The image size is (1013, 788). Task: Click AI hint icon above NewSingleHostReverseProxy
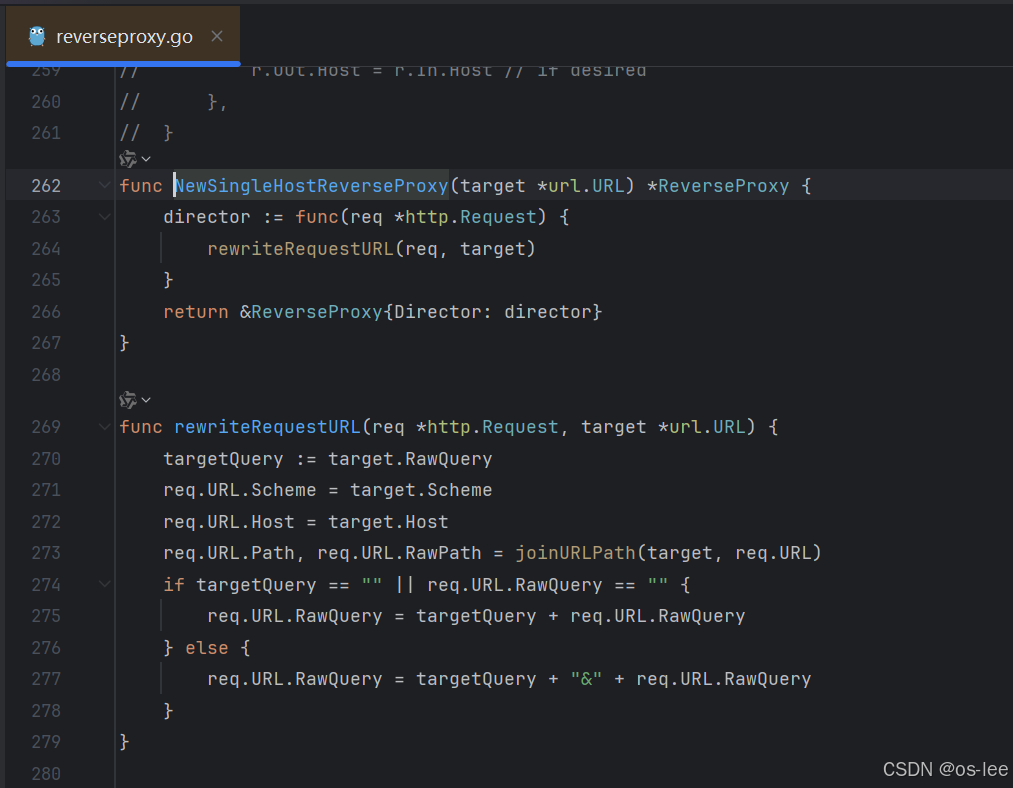(128, 159)
